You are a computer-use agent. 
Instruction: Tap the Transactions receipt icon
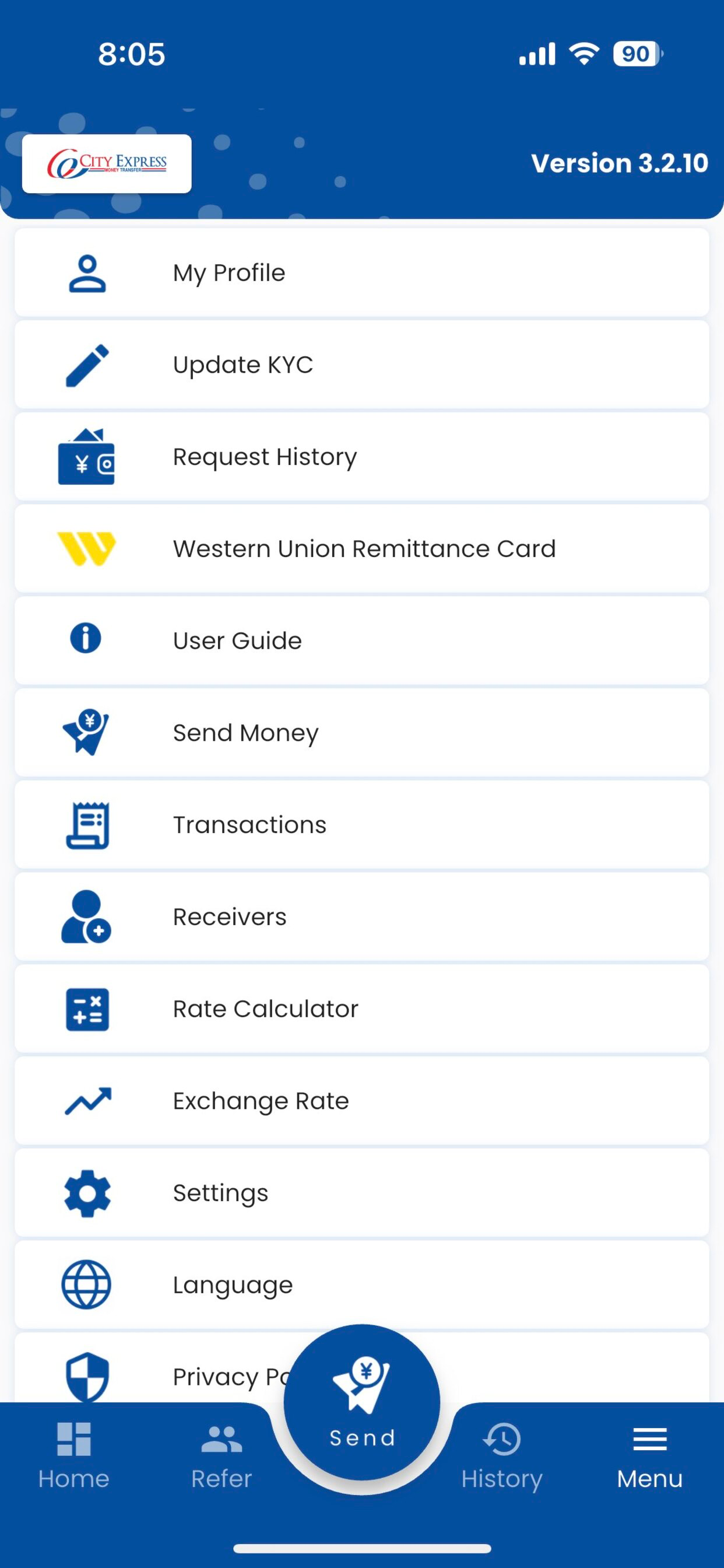87,825
